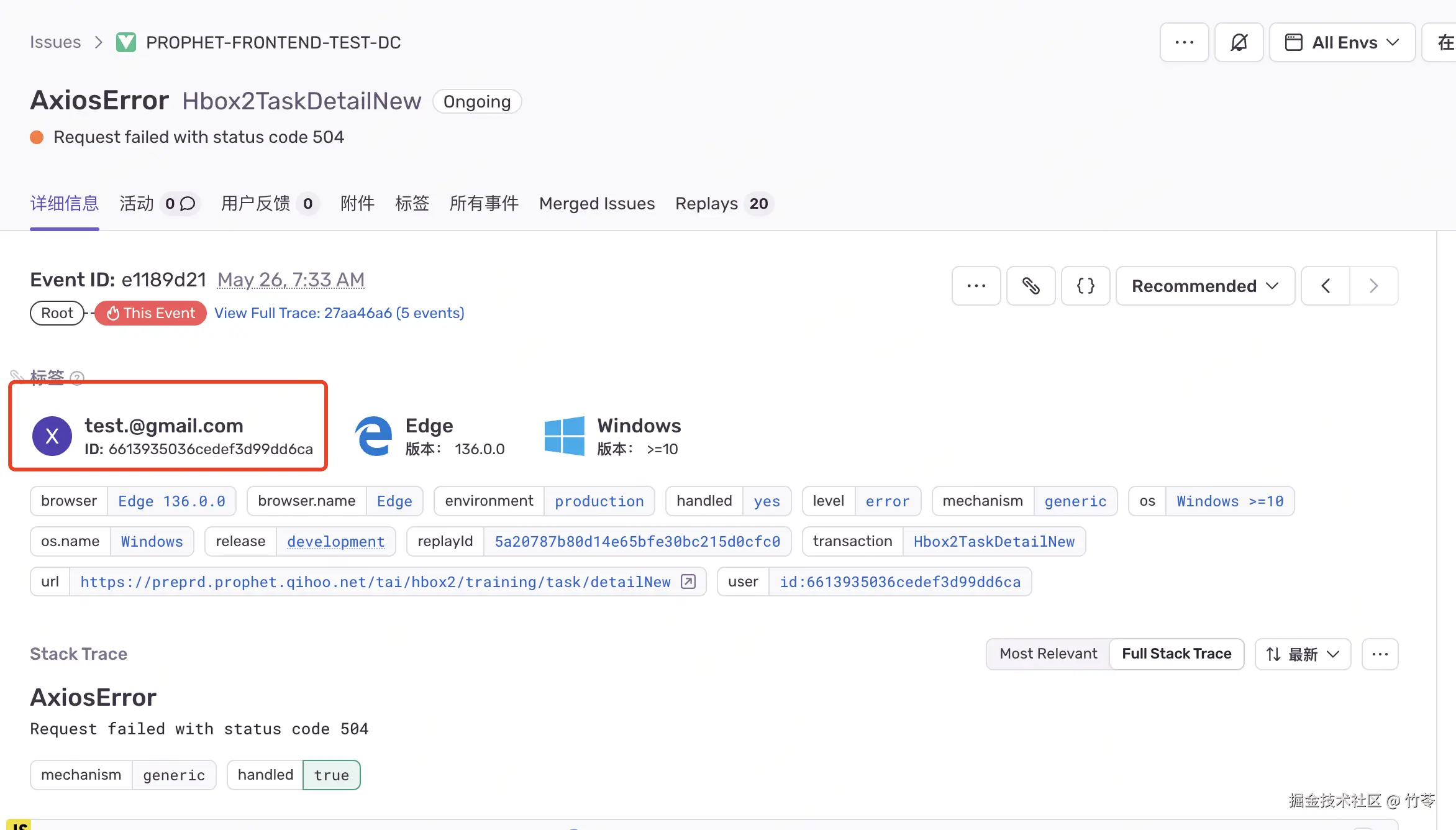Switch to Full Stack Trace view
Viewport: 1456px width, 830px height.
(1176, 654)
